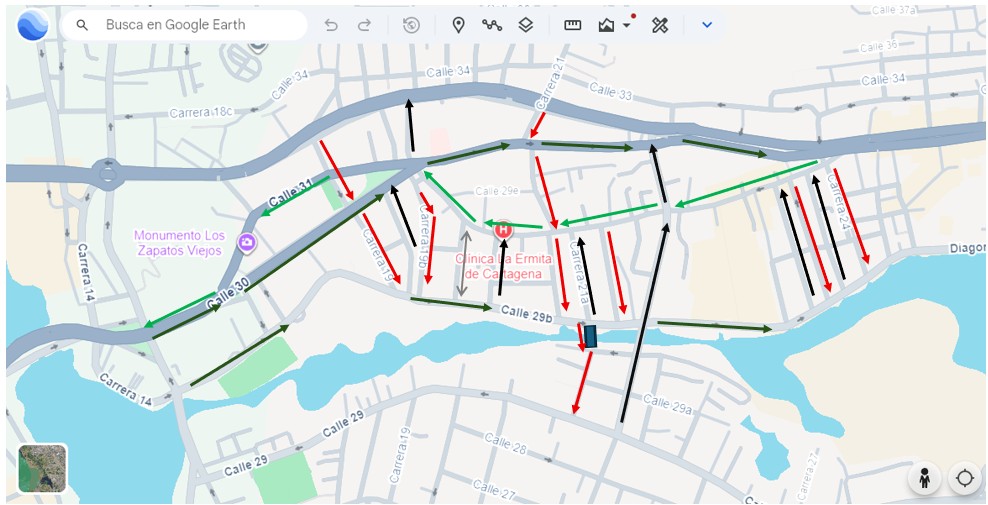Image resolution: width=988 pixels, height=505 pixels.
Task: Focus the Busca en Google Earth field
Action: point(184,25)
